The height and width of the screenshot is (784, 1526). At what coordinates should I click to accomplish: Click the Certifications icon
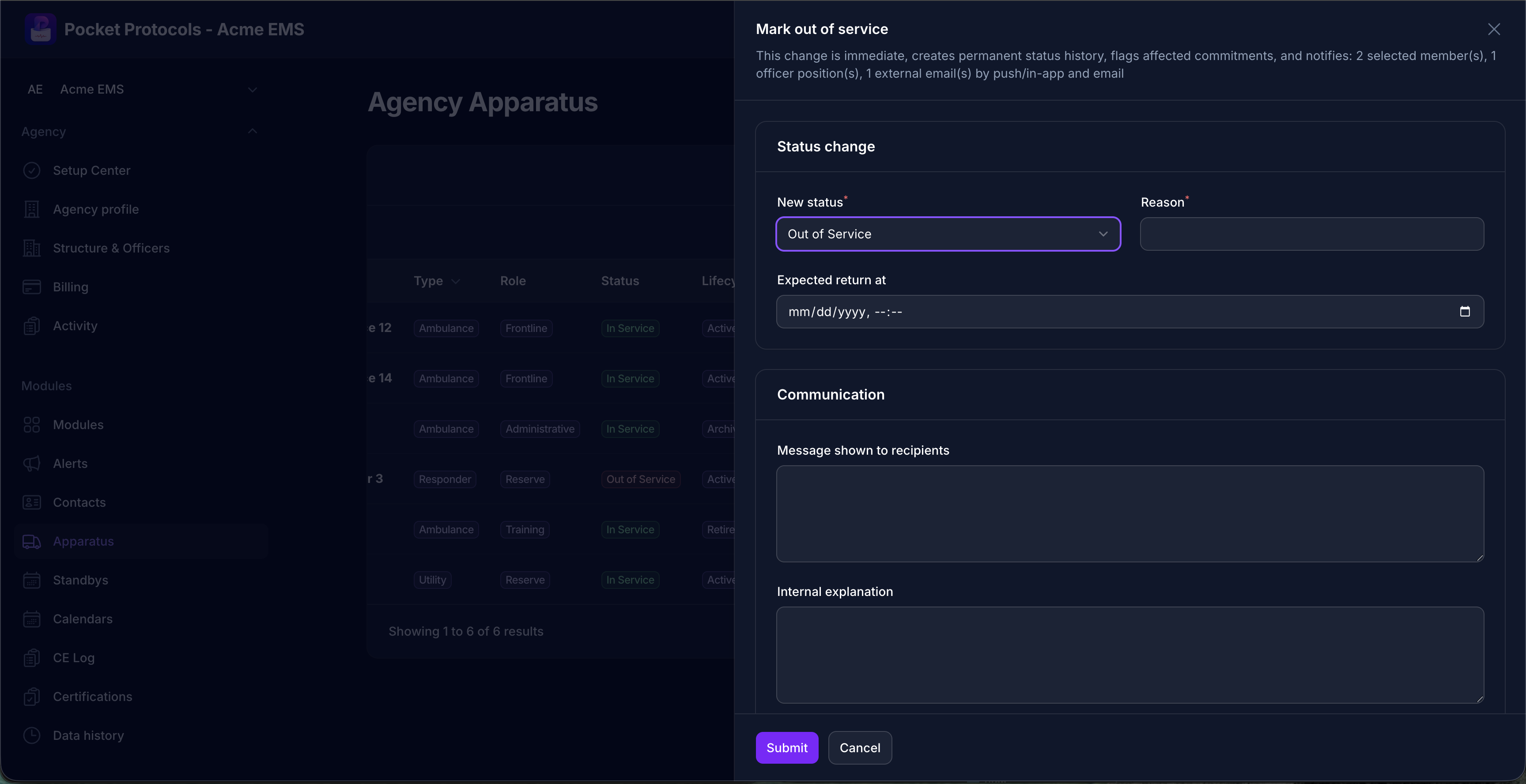pos(31,697)
